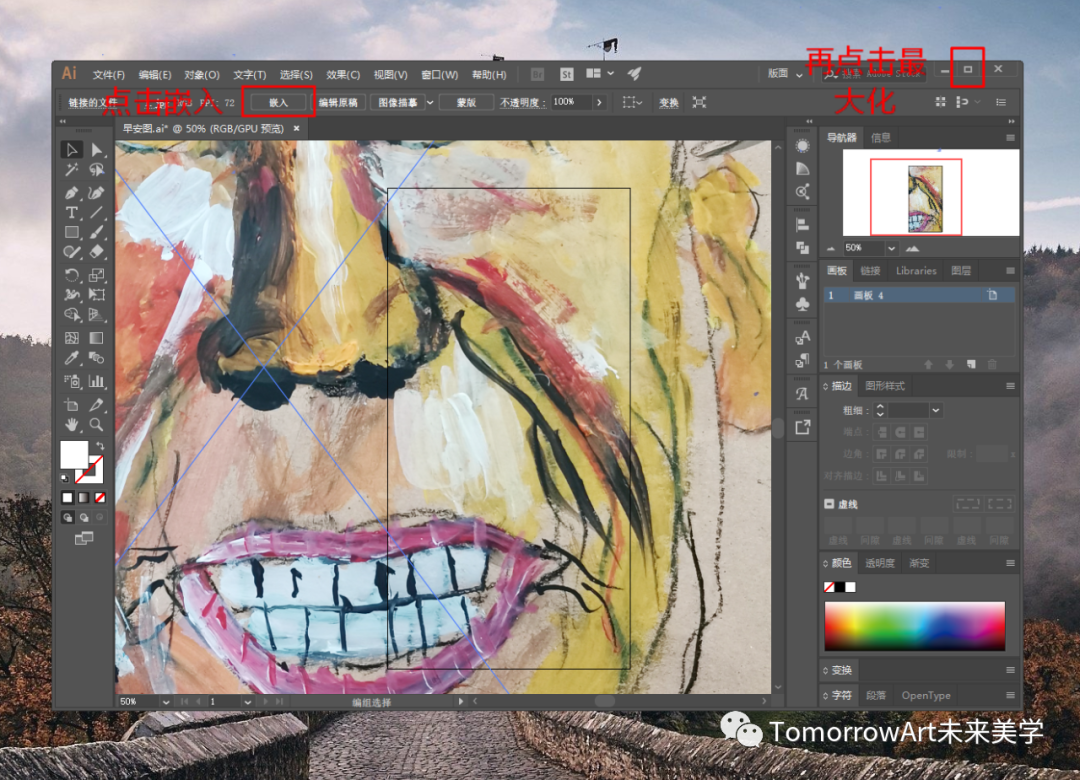Select the Paintbrush tool
This screenshot has width=1080, height=780.
[x=96, y=232]
